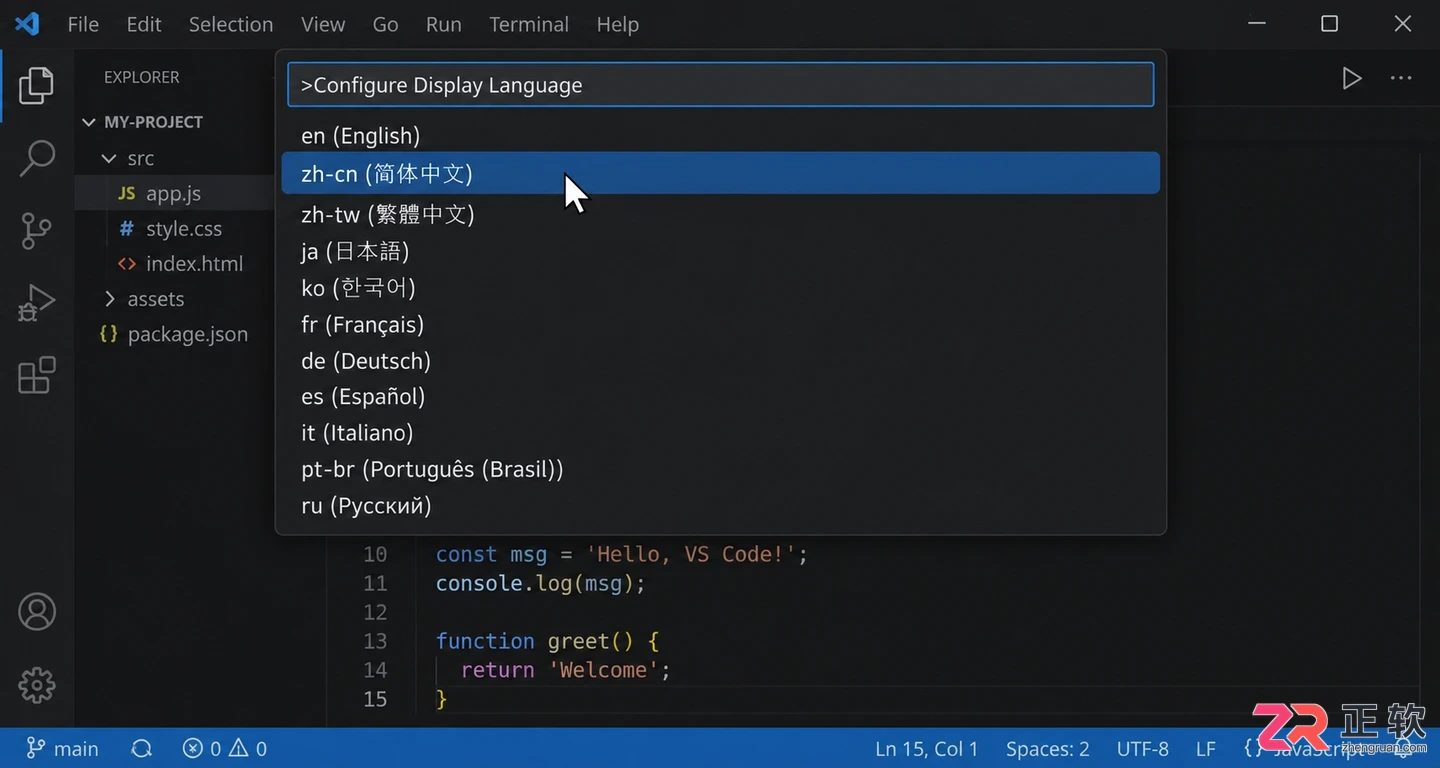Select en (English) display language
The height and width of the screenshot is (768, 1440).
[x=721, y=136]
